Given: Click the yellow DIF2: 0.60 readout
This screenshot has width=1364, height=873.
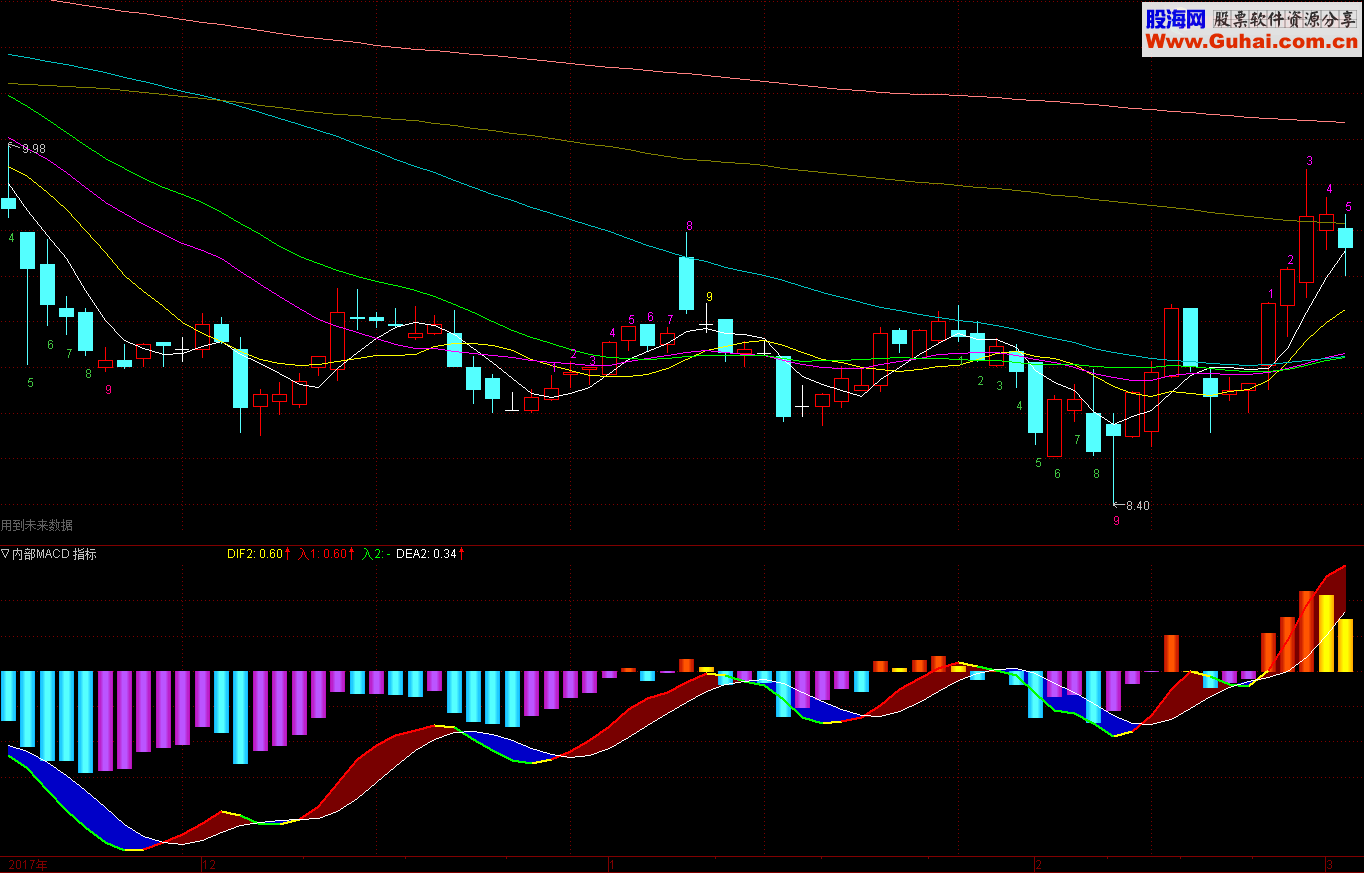Looking at the screenshot, I should click(254, 554).
